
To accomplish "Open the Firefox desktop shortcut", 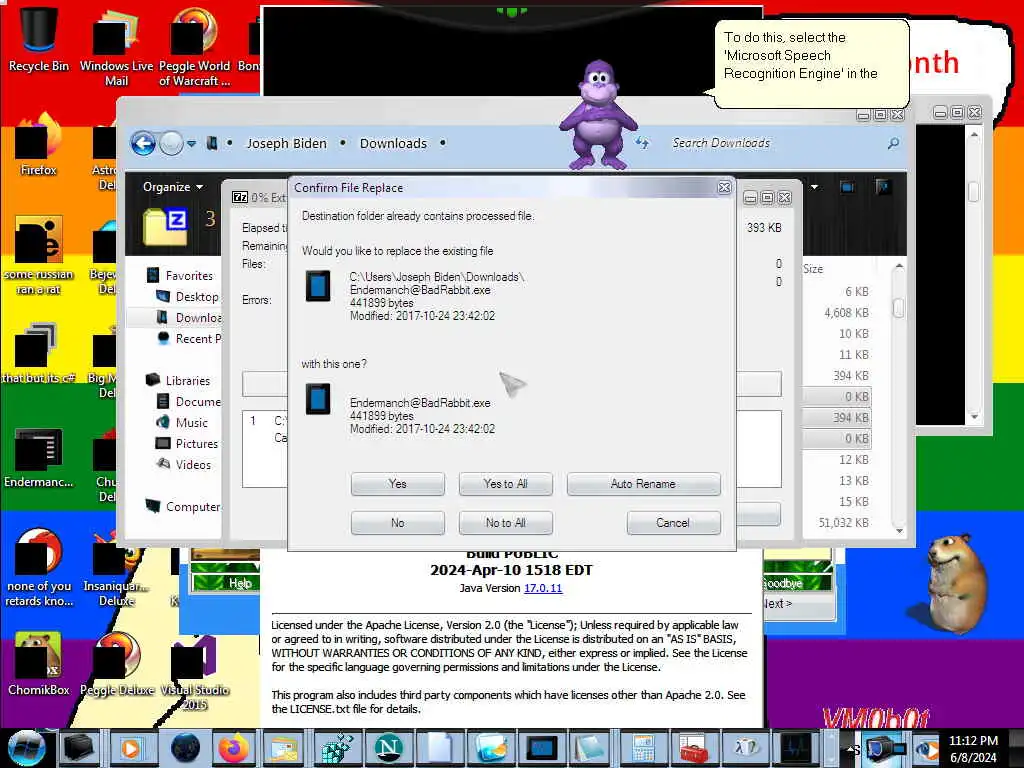I will tap(39, 145).
